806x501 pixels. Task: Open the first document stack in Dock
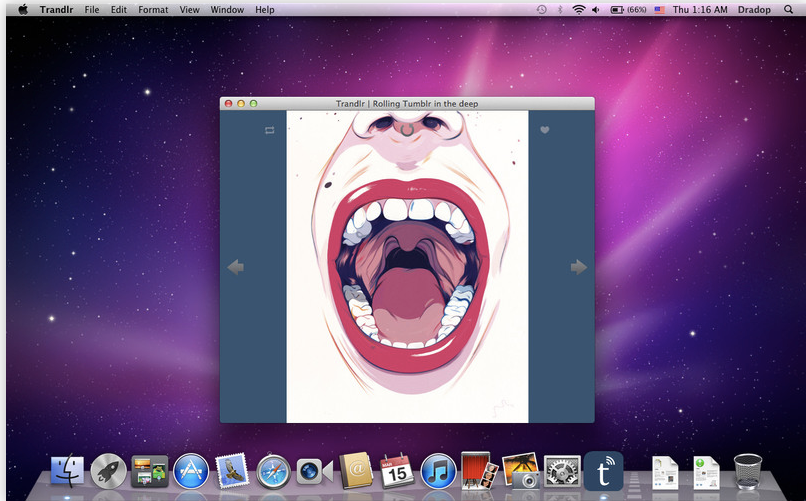[x=665, y=472]
